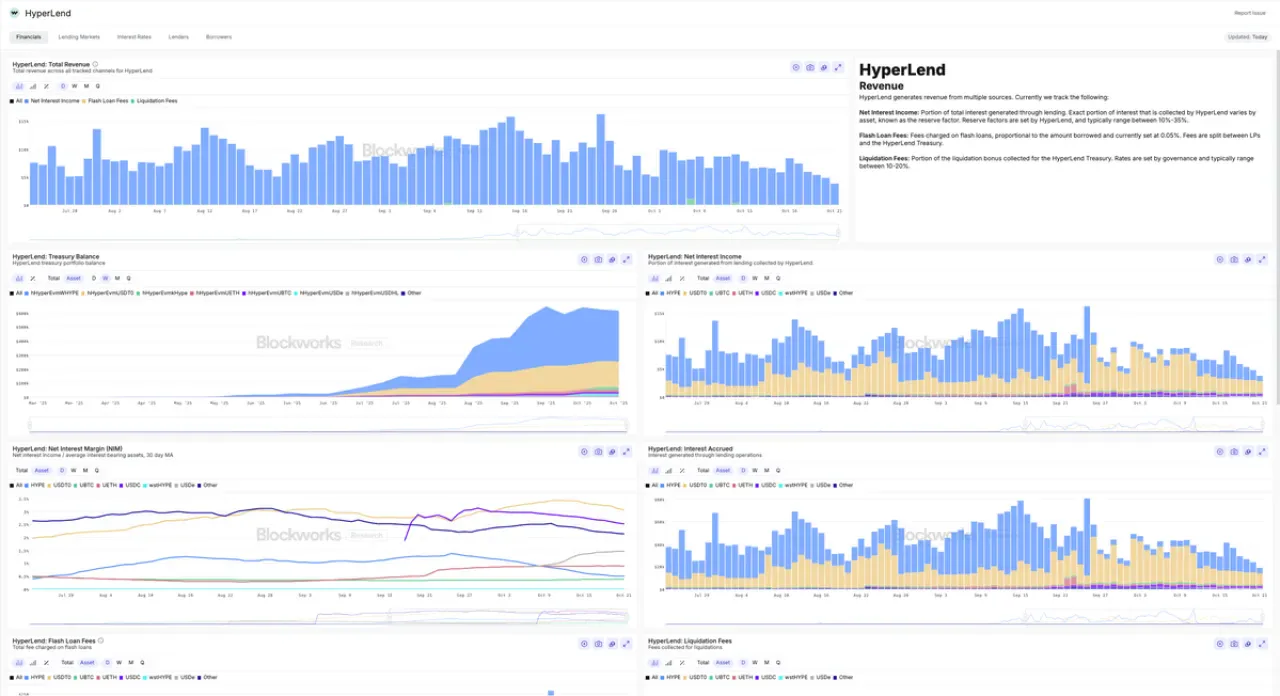Set Net Interest Income interval to monthly (M)
Viewport: 1280px width, 696px height.
tap(767, 278)
